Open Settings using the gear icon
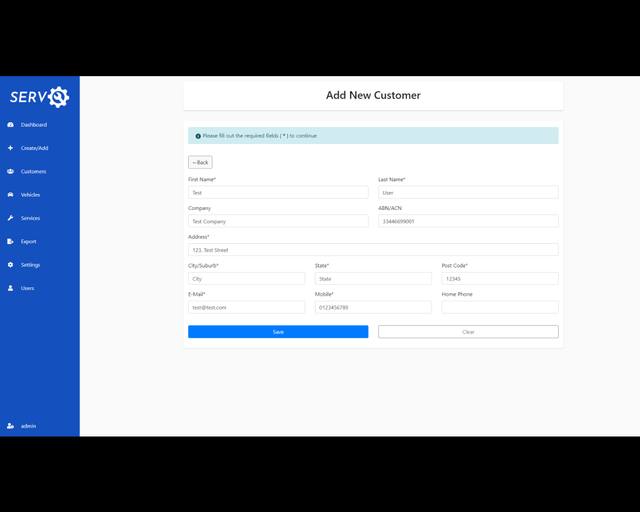640x512 pixels. [10, 265]
